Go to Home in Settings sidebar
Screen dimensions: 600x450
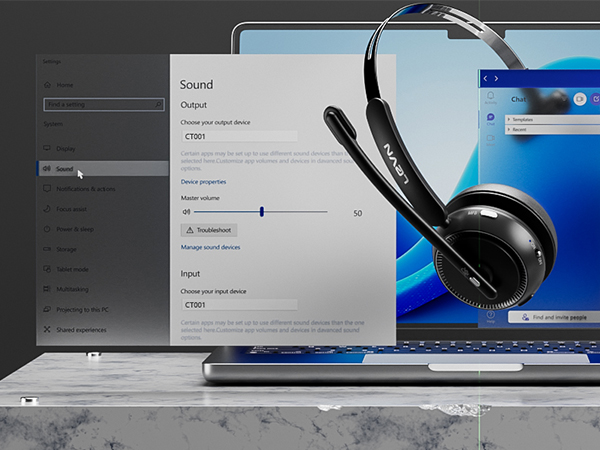[x=65, y=85]
